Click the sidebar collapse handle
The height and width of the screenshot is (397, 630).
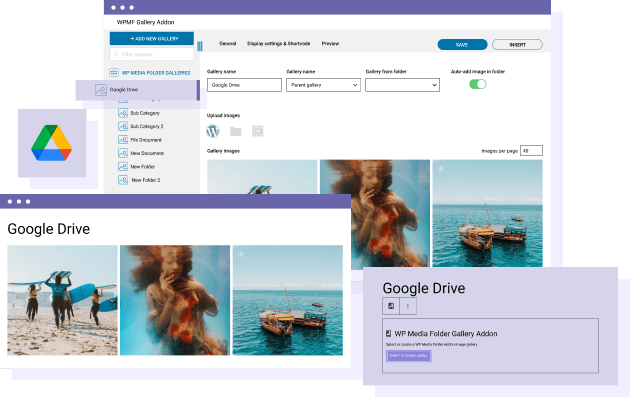pyautogui.click(x=200, y=46)
